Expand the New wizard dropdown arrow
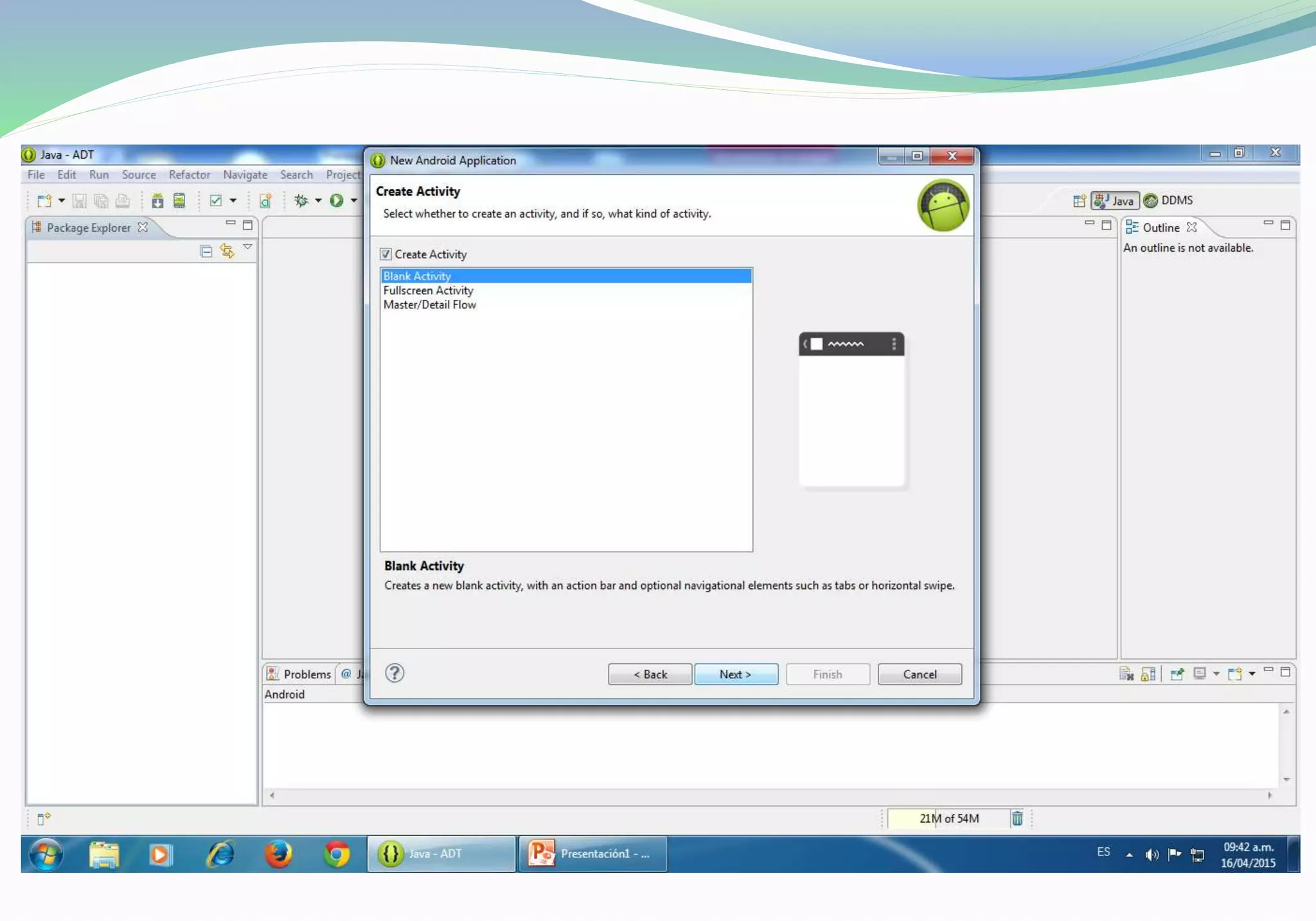 coord(62,201)
